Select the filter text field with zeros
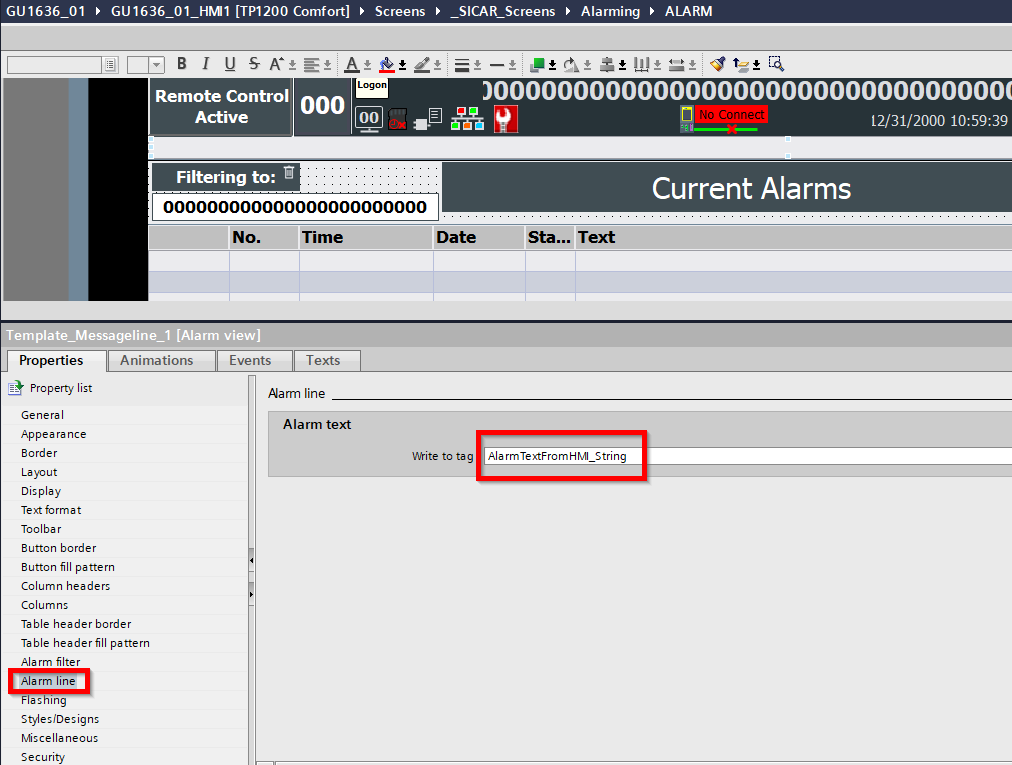 296,207
